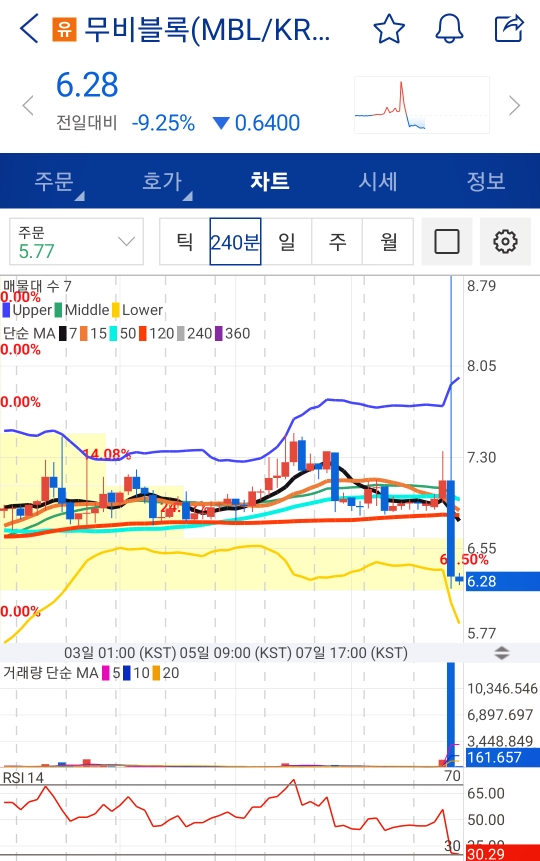Select the 주 weekly interval
Image resolution: width=540 pixels, height=861 pixels.
click(337, 242)
